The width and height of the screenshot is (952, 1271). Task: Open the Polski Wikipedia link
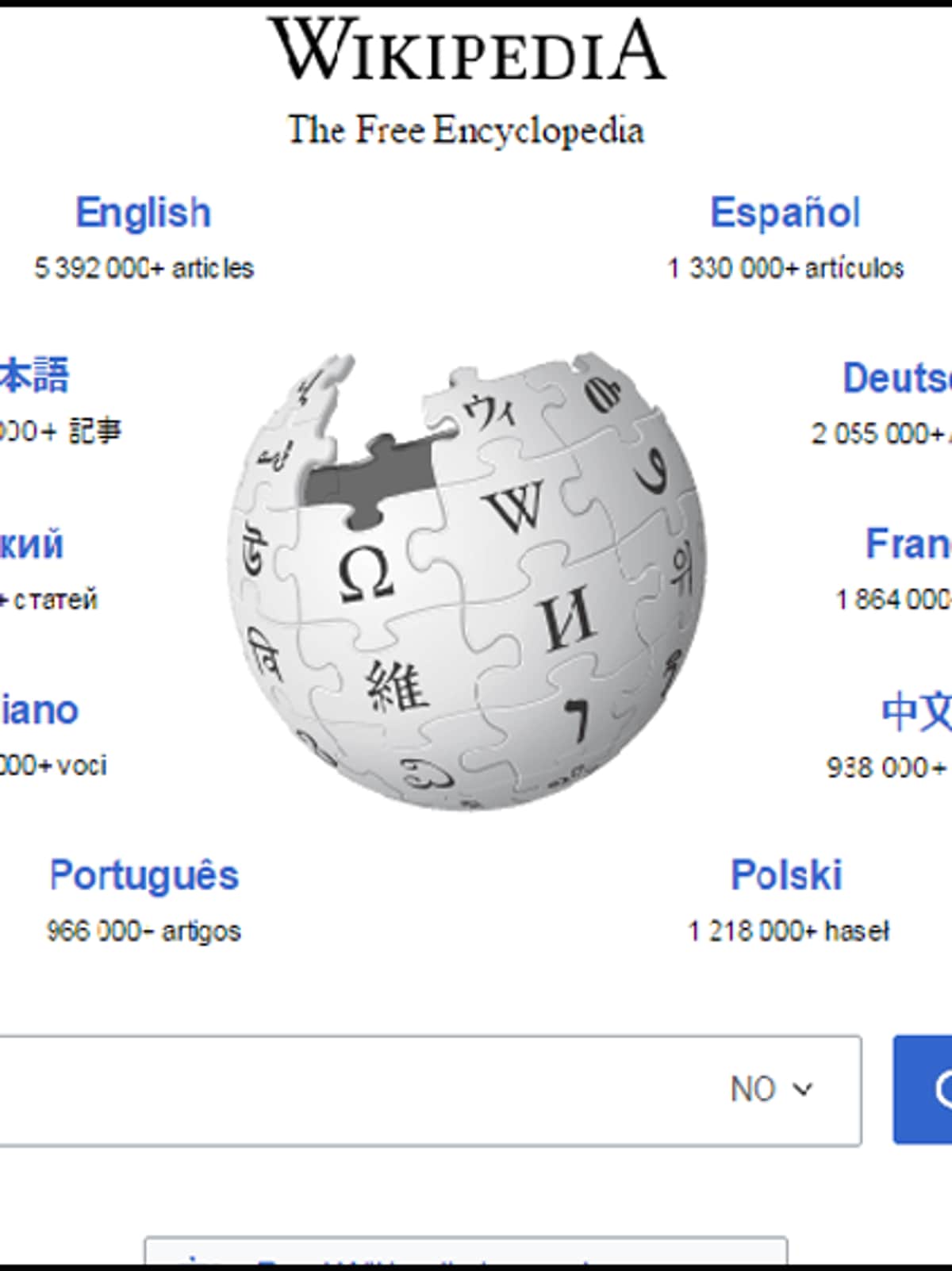click(786, 875)
